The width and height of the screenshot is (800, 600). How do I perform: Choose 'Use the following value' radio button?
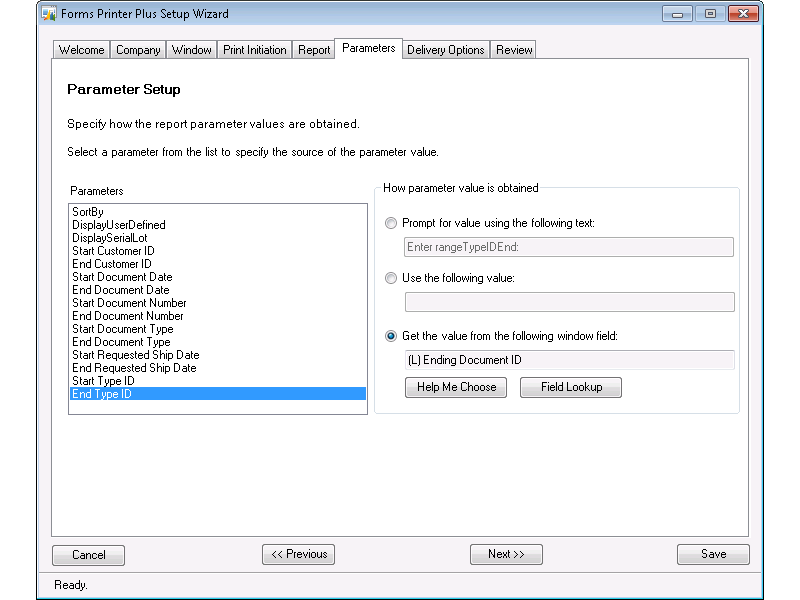tap(391, 278)
